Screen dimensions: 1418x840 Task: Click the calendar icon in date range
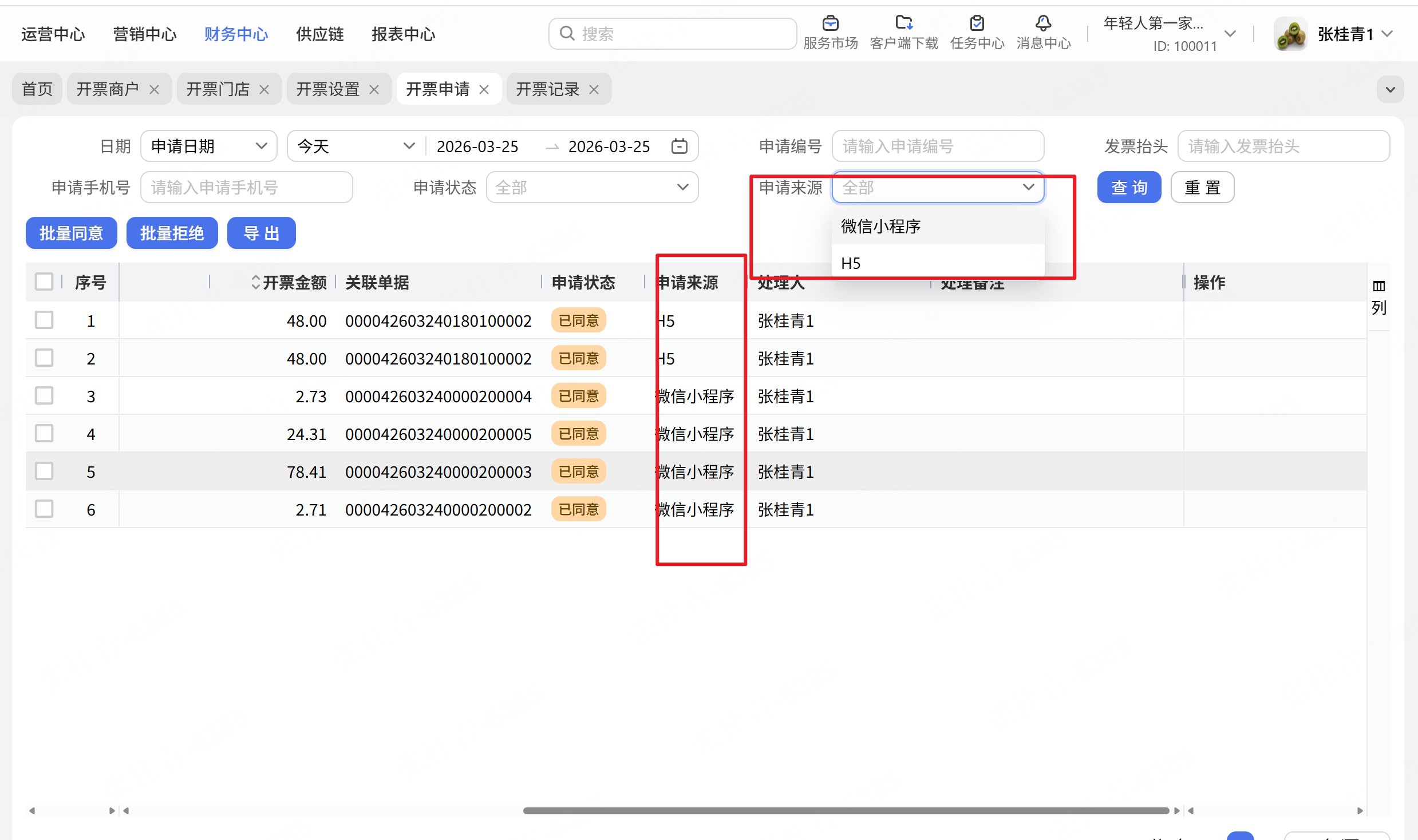coord(679,146)
